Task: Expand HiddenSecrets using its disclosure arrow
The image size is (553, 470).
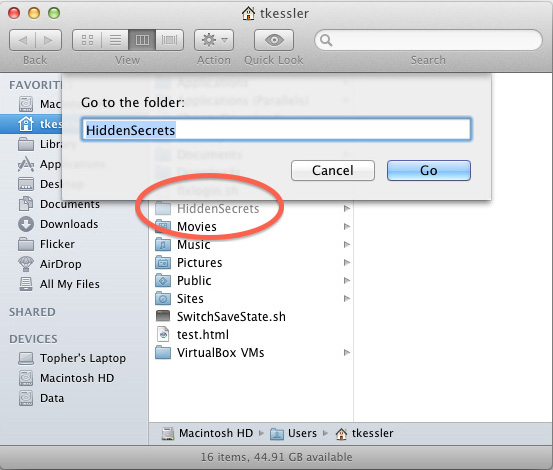Action: [347, 208]
